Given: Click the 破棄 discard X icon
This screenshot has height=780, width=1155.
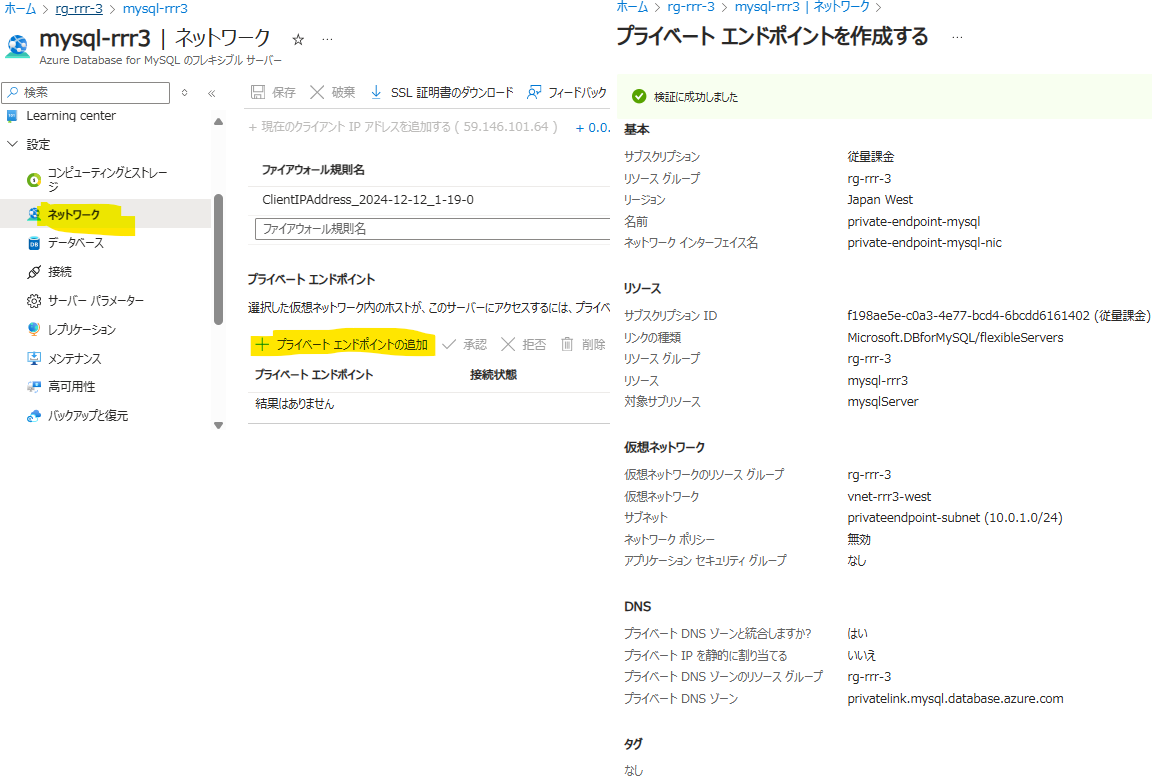Looking at the screenshot, I should (x=317, y=92).
